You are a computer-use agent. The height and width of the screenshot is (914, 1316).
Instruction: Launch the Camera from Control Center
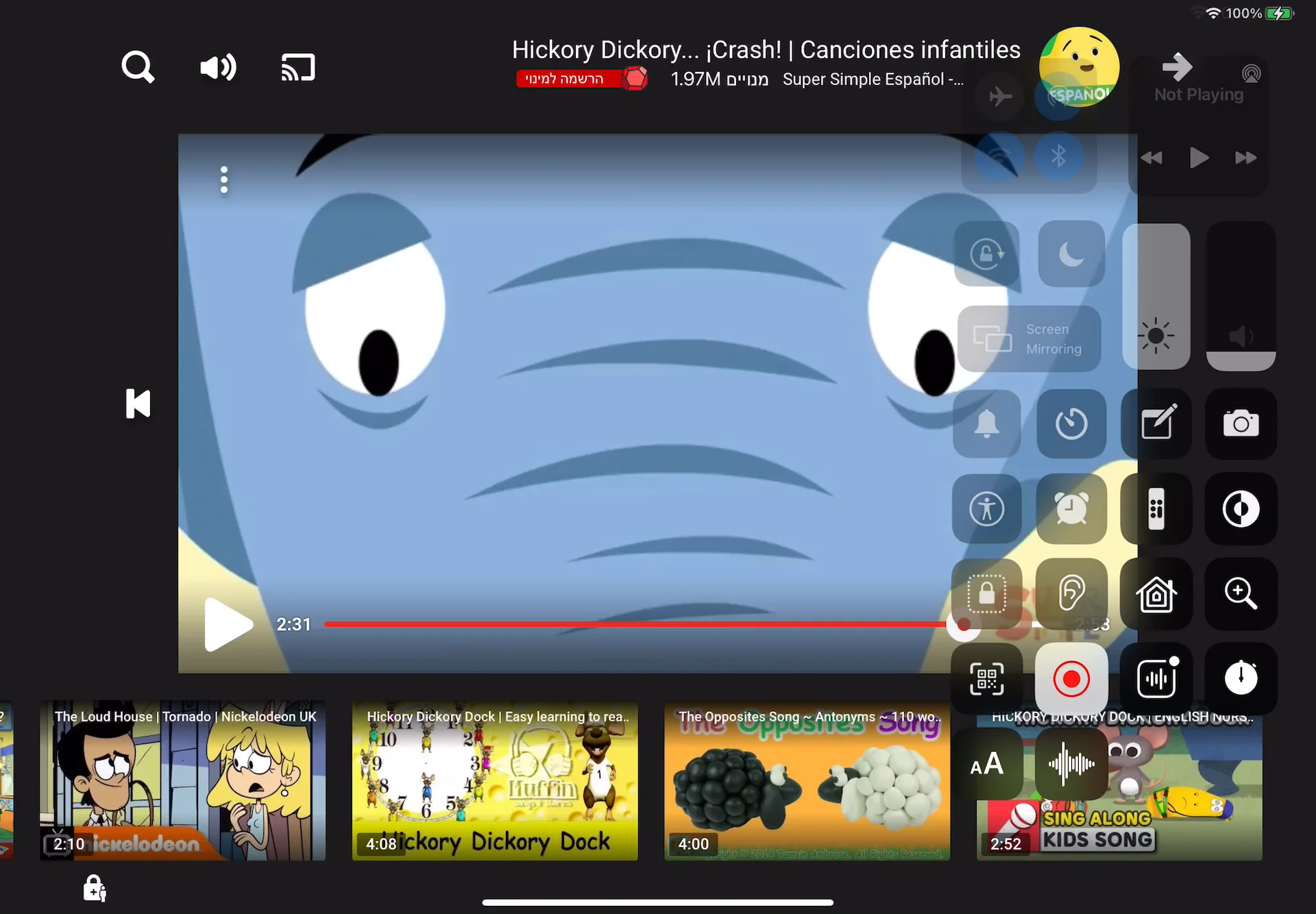[1241, 423]
